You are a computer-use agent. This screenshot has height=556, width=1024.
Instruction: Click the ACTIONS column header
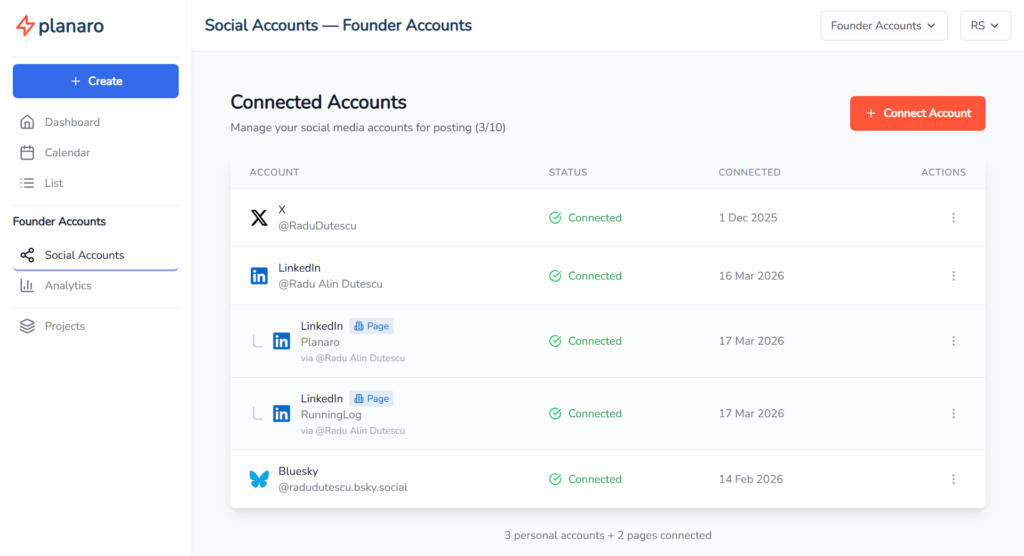click(x=944, y=172)
